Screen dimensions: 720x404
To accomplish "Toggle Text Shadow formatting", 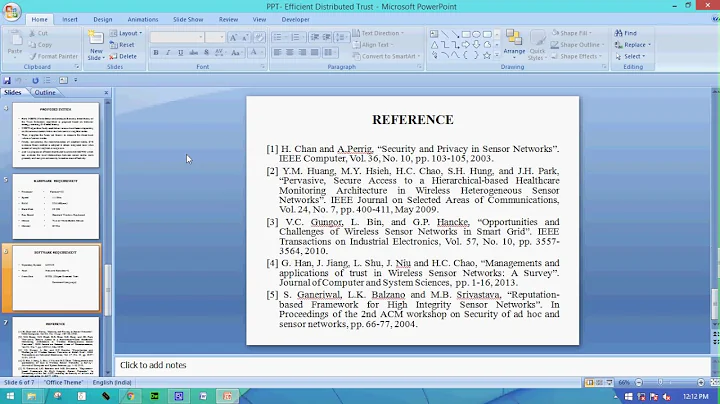I will [x=206, y=53].
